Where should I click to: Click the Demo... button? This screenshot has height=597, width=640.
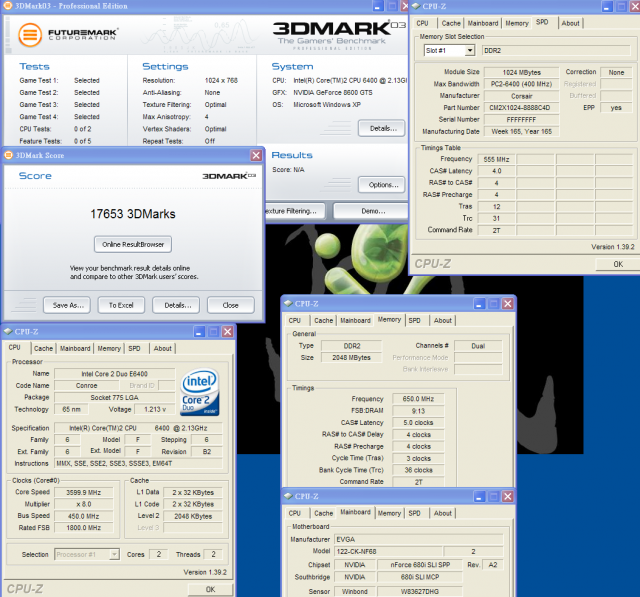371,211
